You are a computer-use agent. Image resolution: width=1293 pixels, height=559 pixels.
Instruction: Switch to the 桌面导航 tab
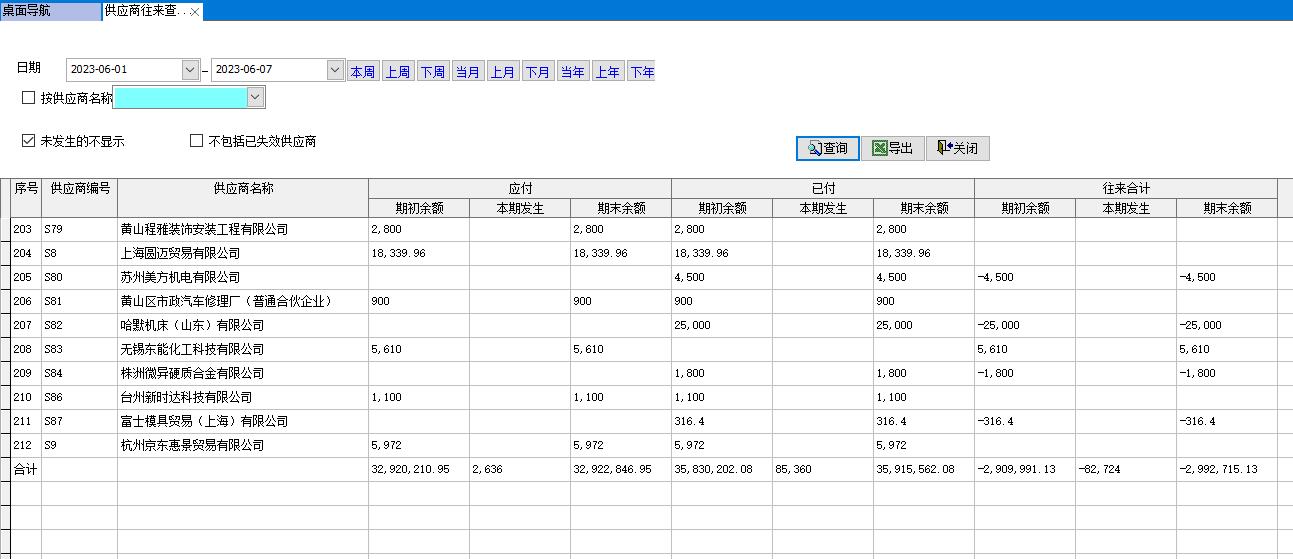point(50,11)
